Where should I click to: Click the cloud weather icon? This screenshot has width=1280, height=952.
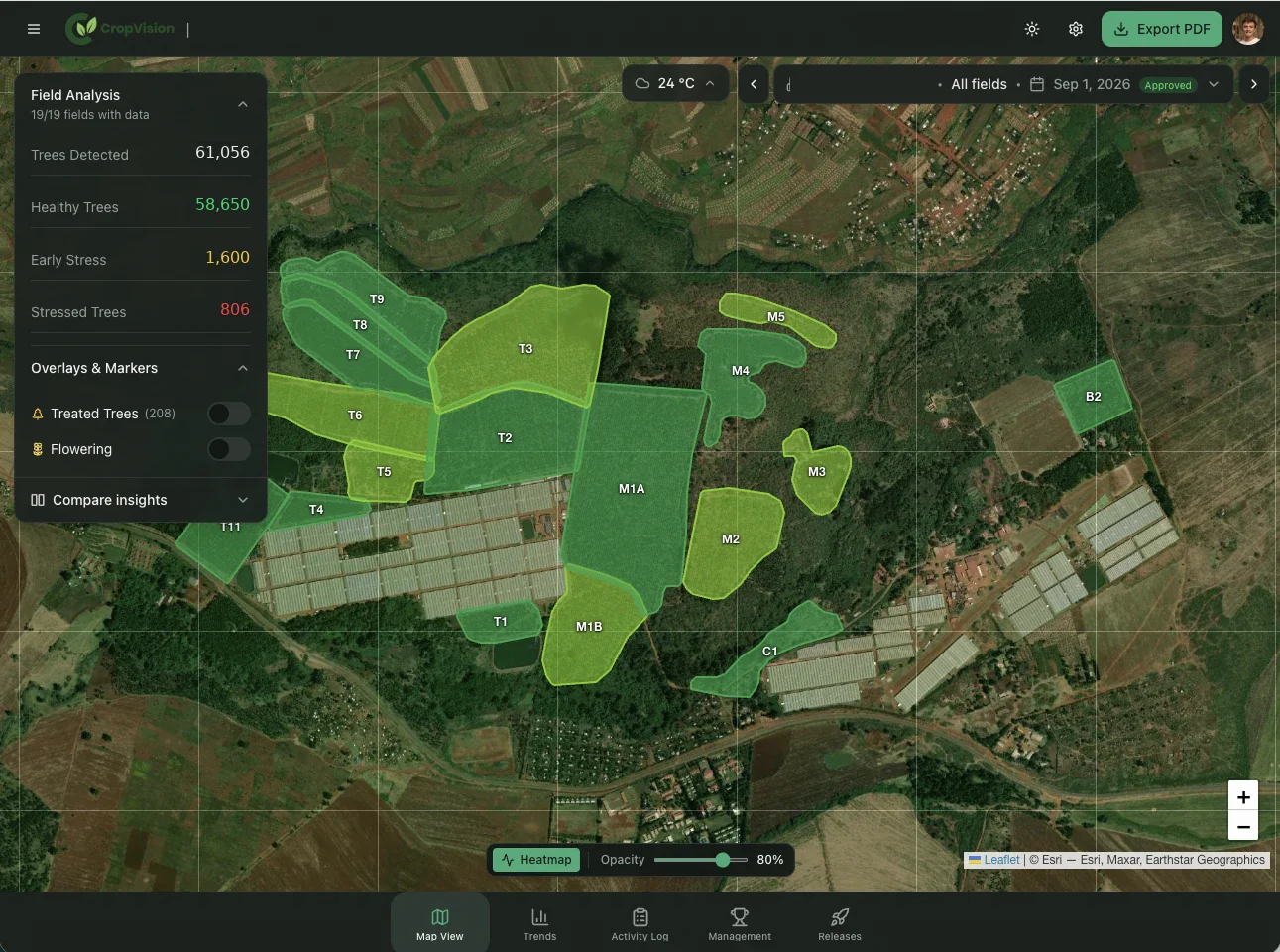[642, 83]
